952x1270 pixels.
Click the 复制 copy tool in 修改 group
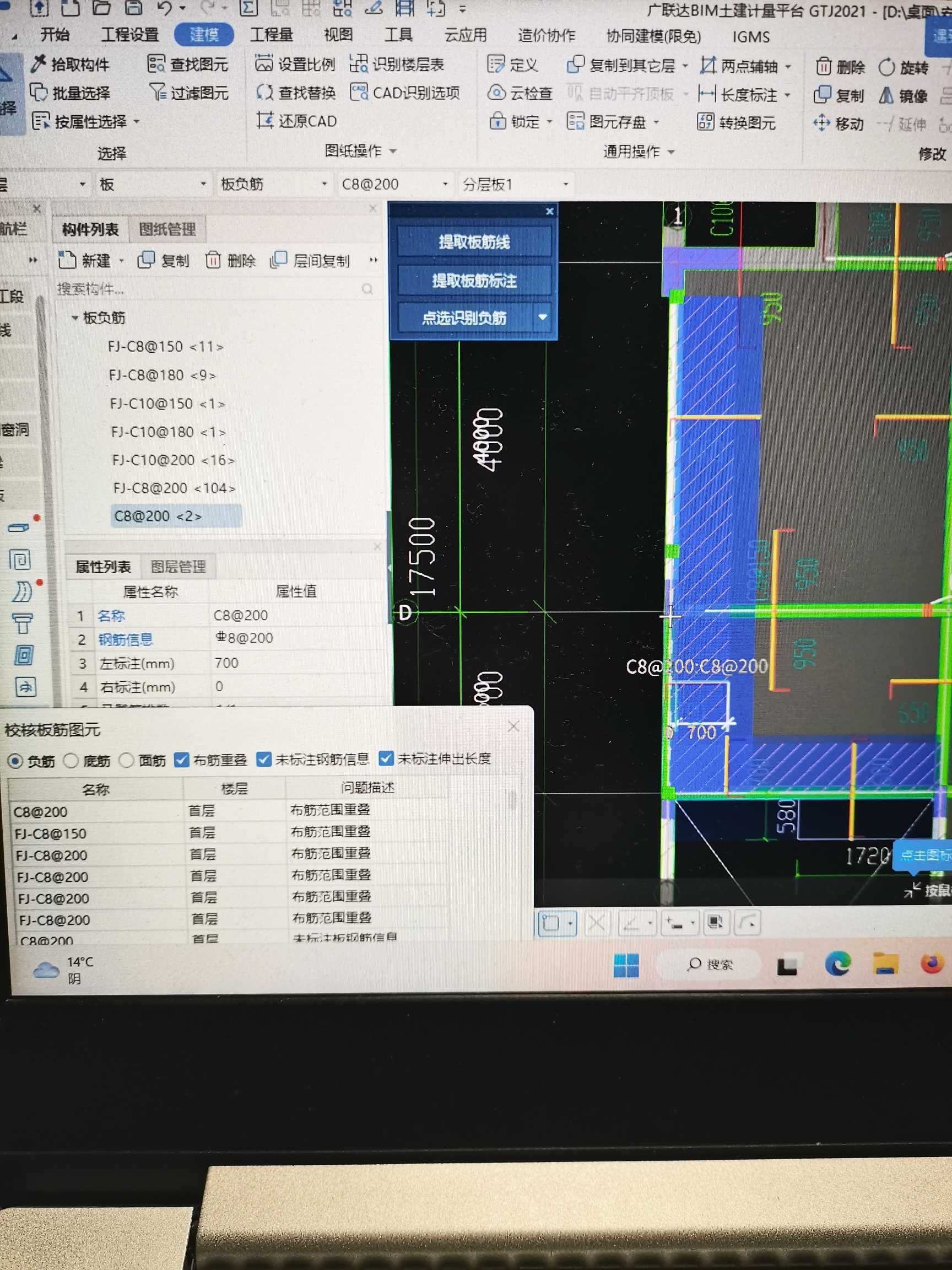[x=839, y=95]
